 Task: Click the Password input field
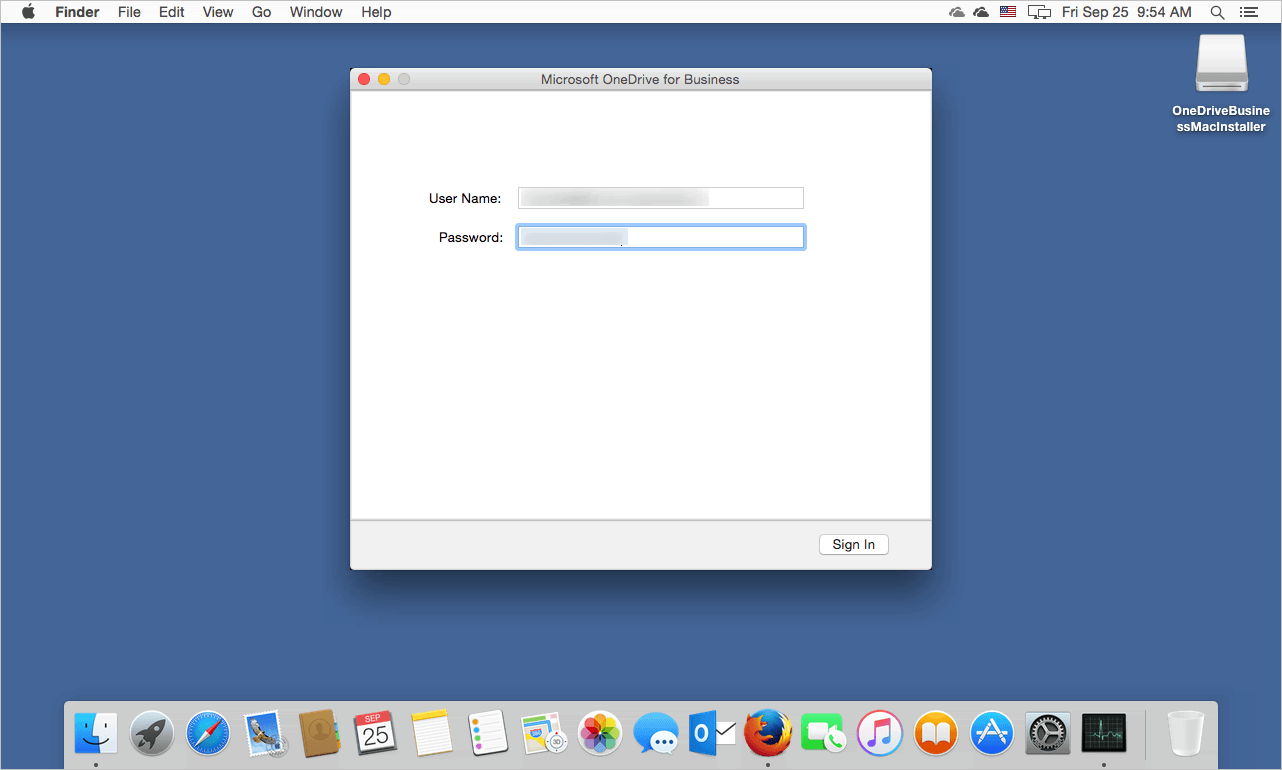pos(660,237)
